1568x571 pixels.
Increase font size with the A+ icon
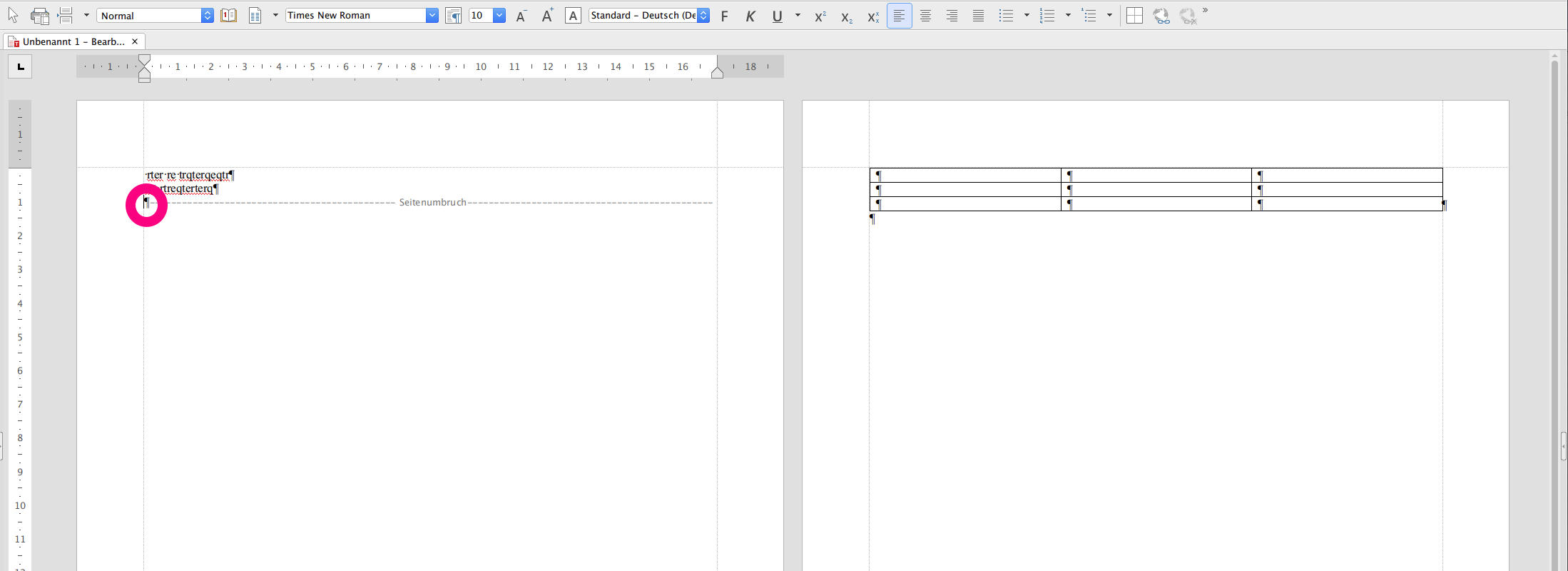tap(547, 16)
